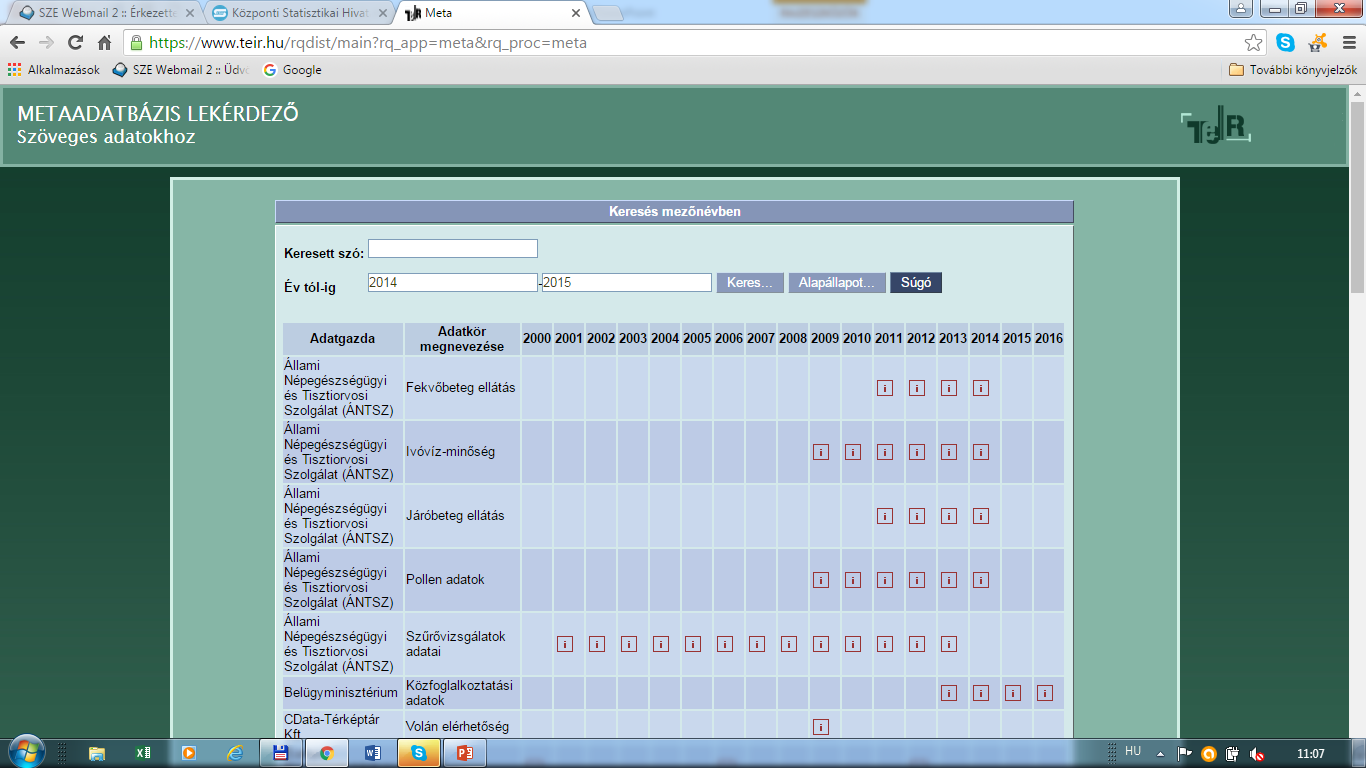Open Word from the taskbar
The width and height of the screenshot is (1366, 768).
pos(372,752)
